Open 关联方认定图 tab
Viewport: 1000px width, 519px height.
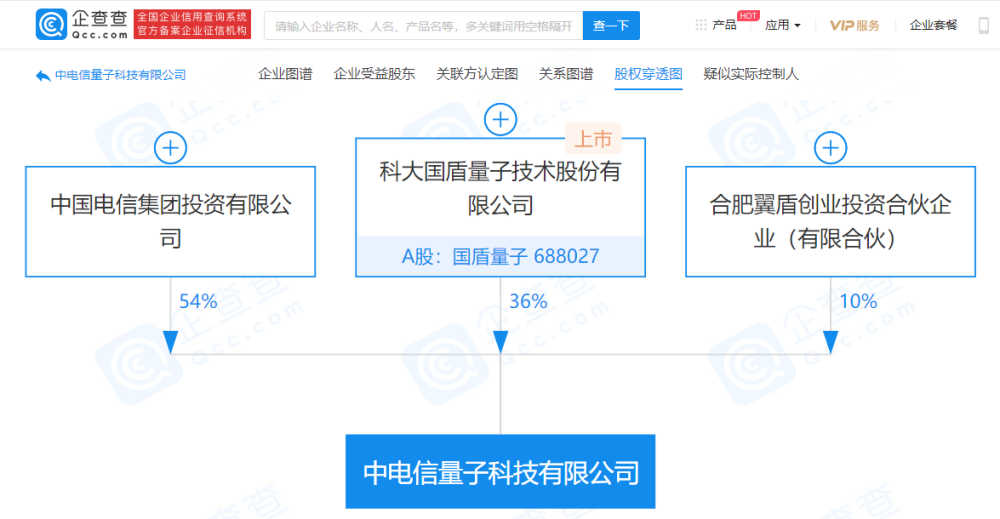coord(477,74)
